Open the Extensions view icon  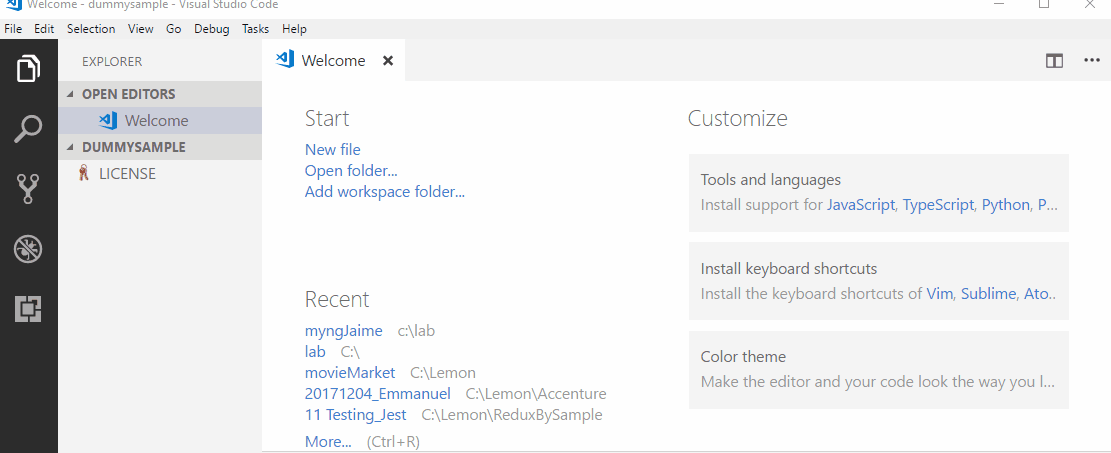point(28,310)
